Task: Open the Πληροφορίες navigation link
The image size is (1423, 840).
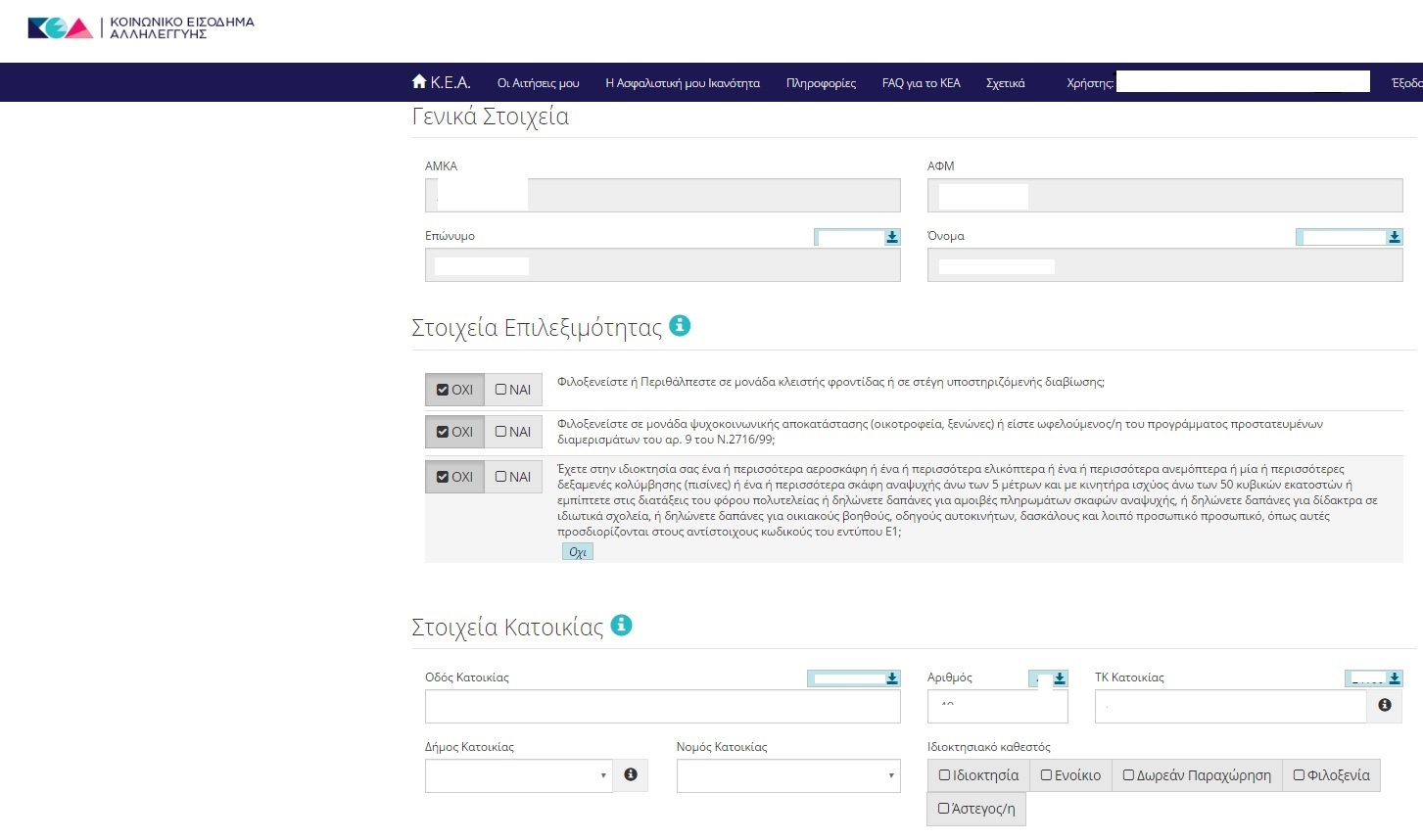Action: point(821,83)
